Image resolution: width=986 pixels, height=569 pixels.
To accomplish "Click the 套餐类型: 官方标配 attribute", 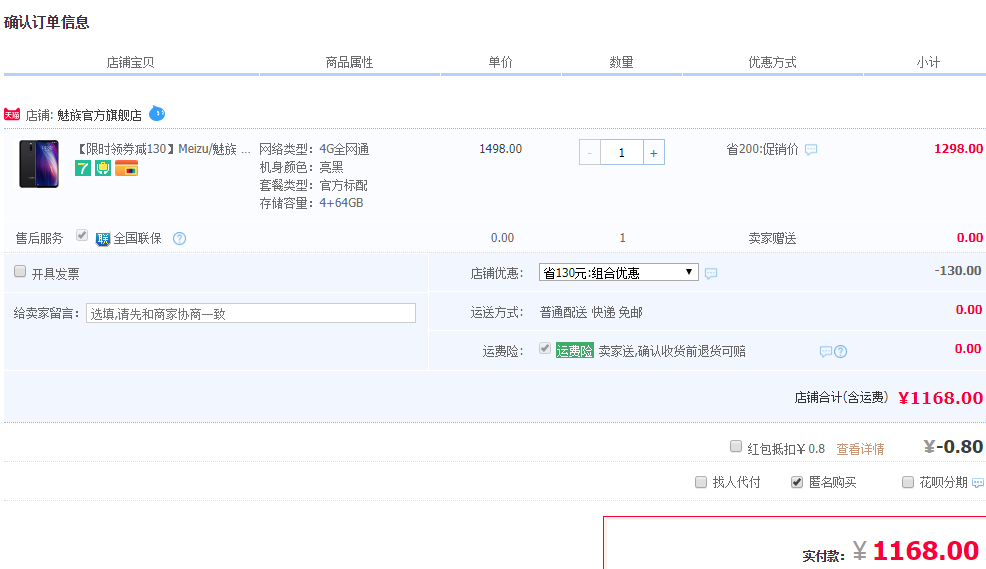I will (x=314, y=185).
